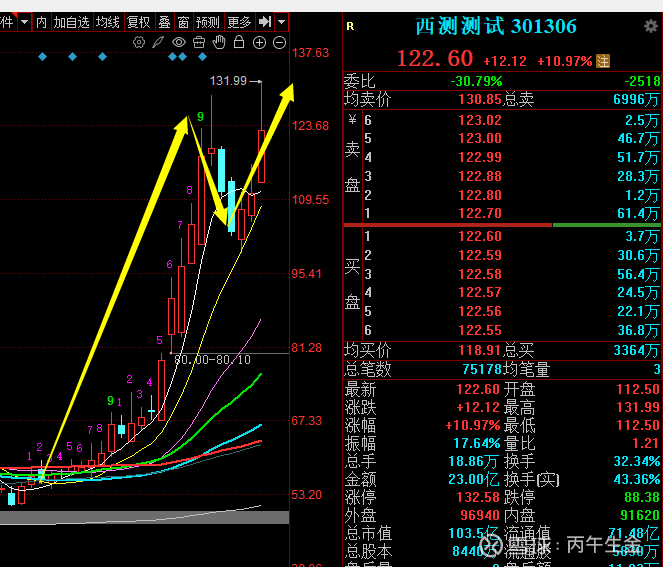Click the 振幅 value 17.64%
Image resolution: width=663 pixels, height=567 pixels.
tap(477, 443)
